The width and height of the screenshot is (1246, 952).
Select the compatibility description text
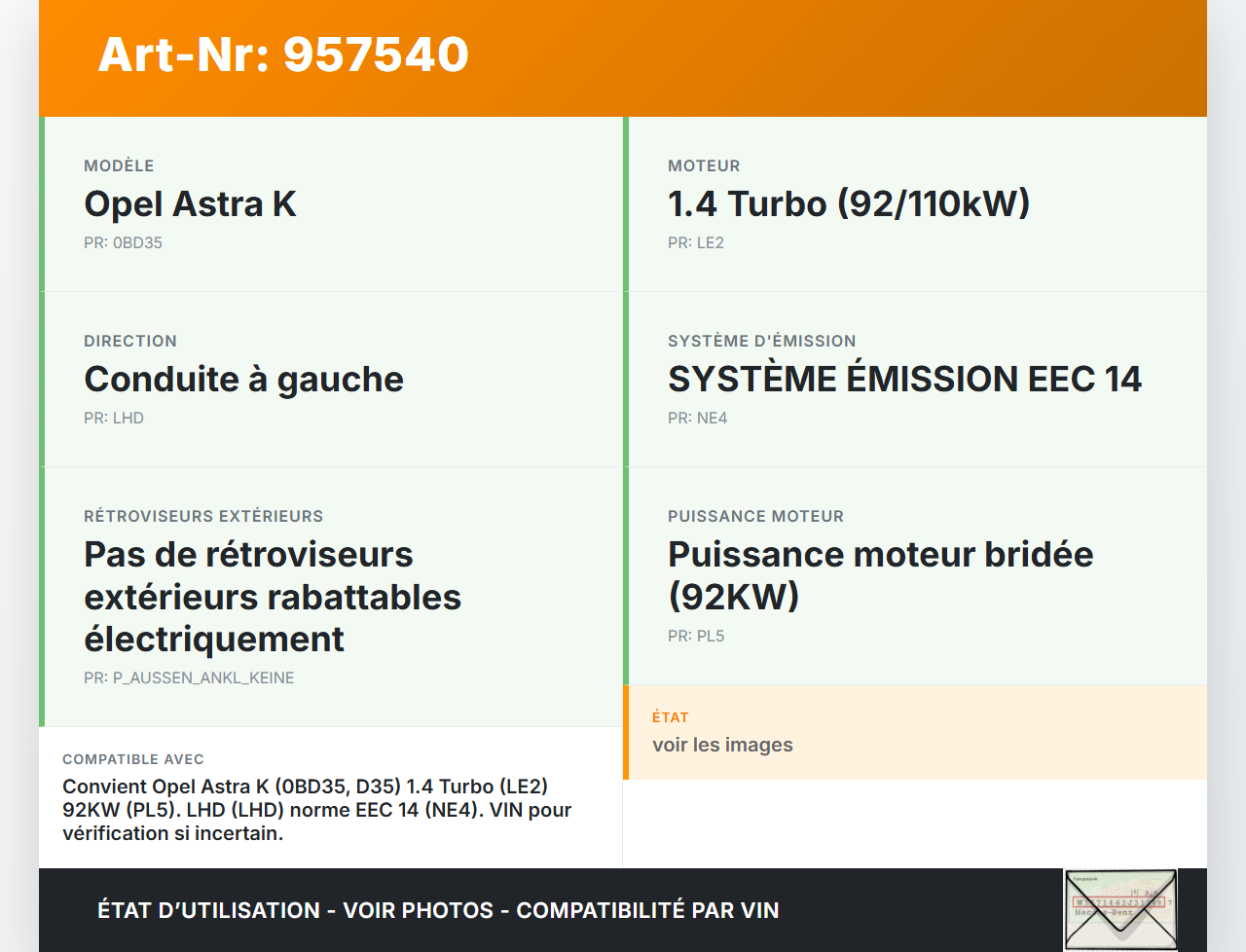(x=316, y=810)
